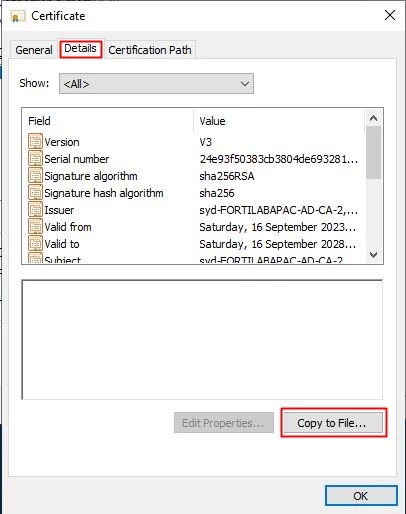Viewport: 406px width, 514px height.
Task: Click the Version field icon
Action: click(x=35, y=141)
